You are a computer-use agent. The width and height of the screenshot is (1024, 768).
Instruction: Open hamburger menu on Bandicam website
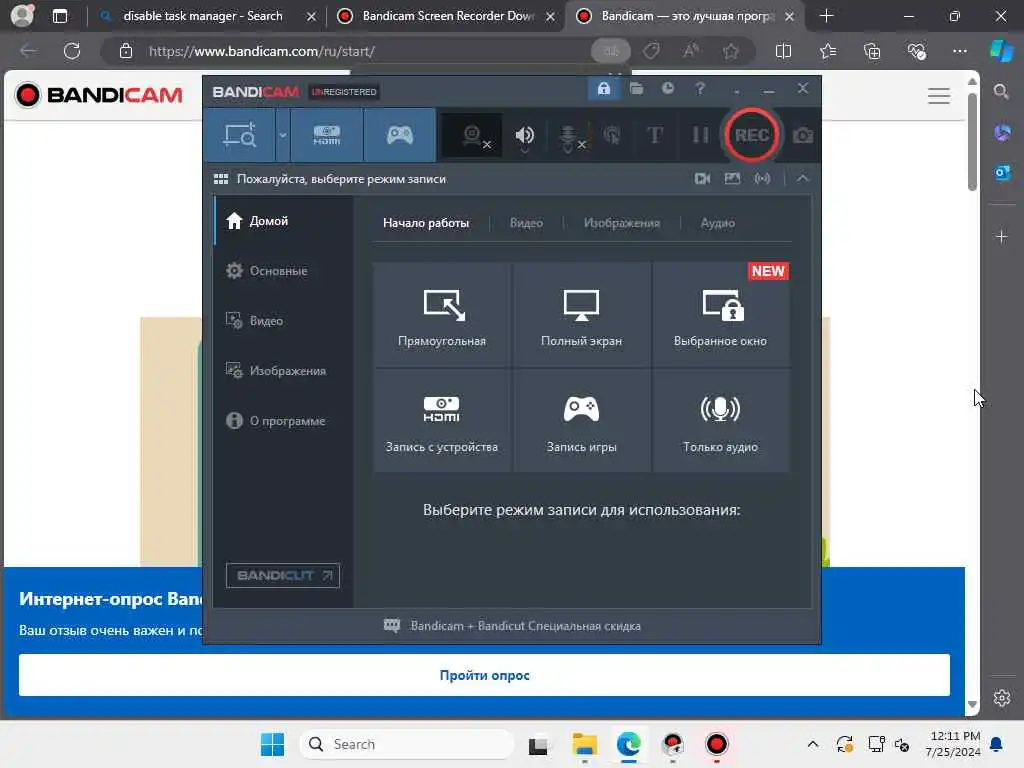coord(938,96)
